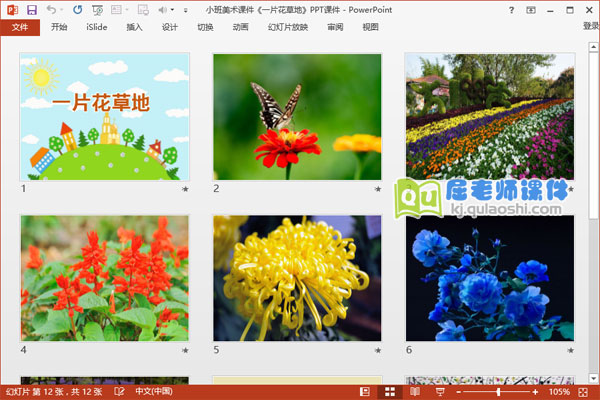Select slide 3 colorful flower field

click(490, 117)
